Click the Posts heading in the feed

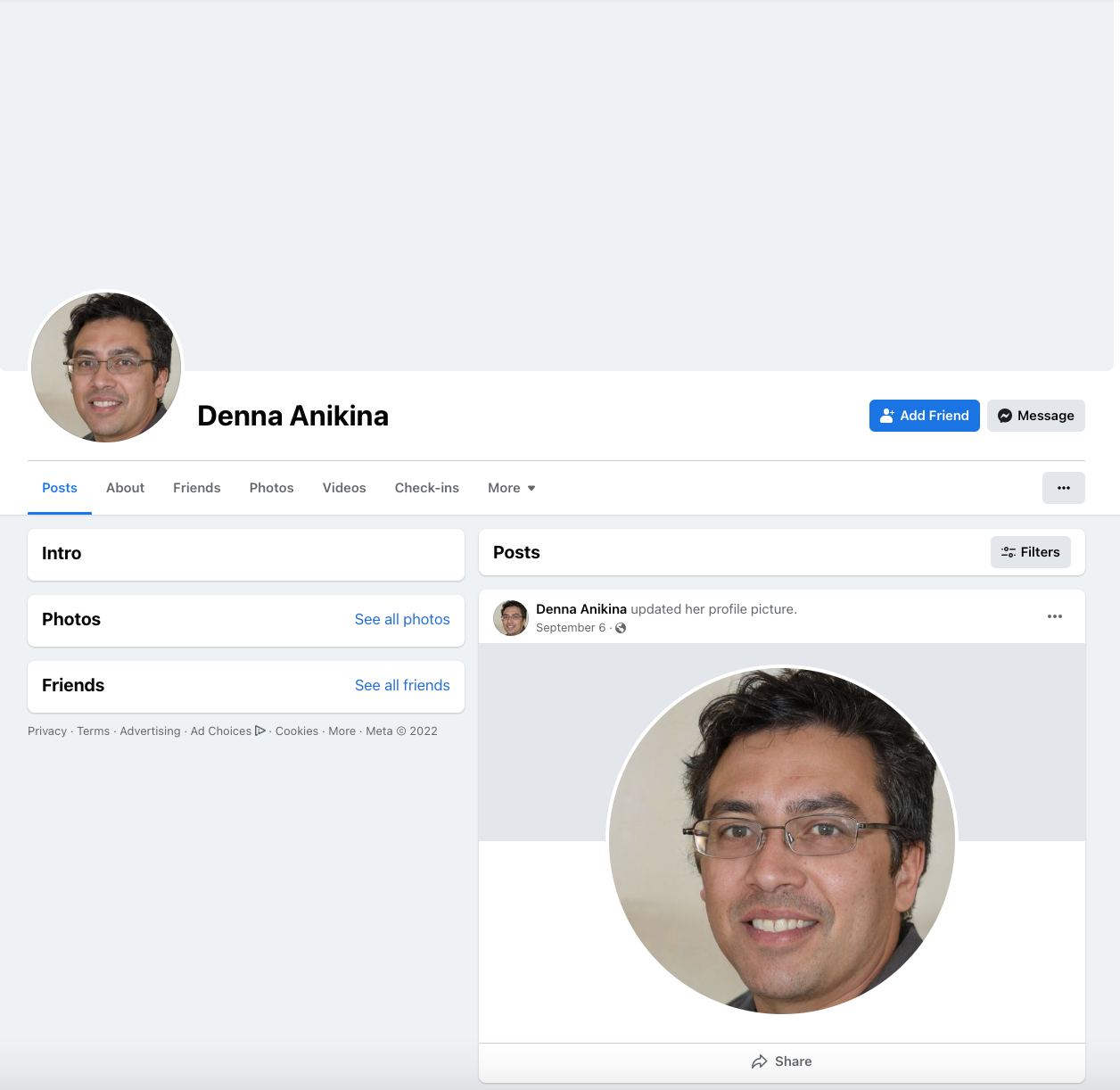coord(516,552)
